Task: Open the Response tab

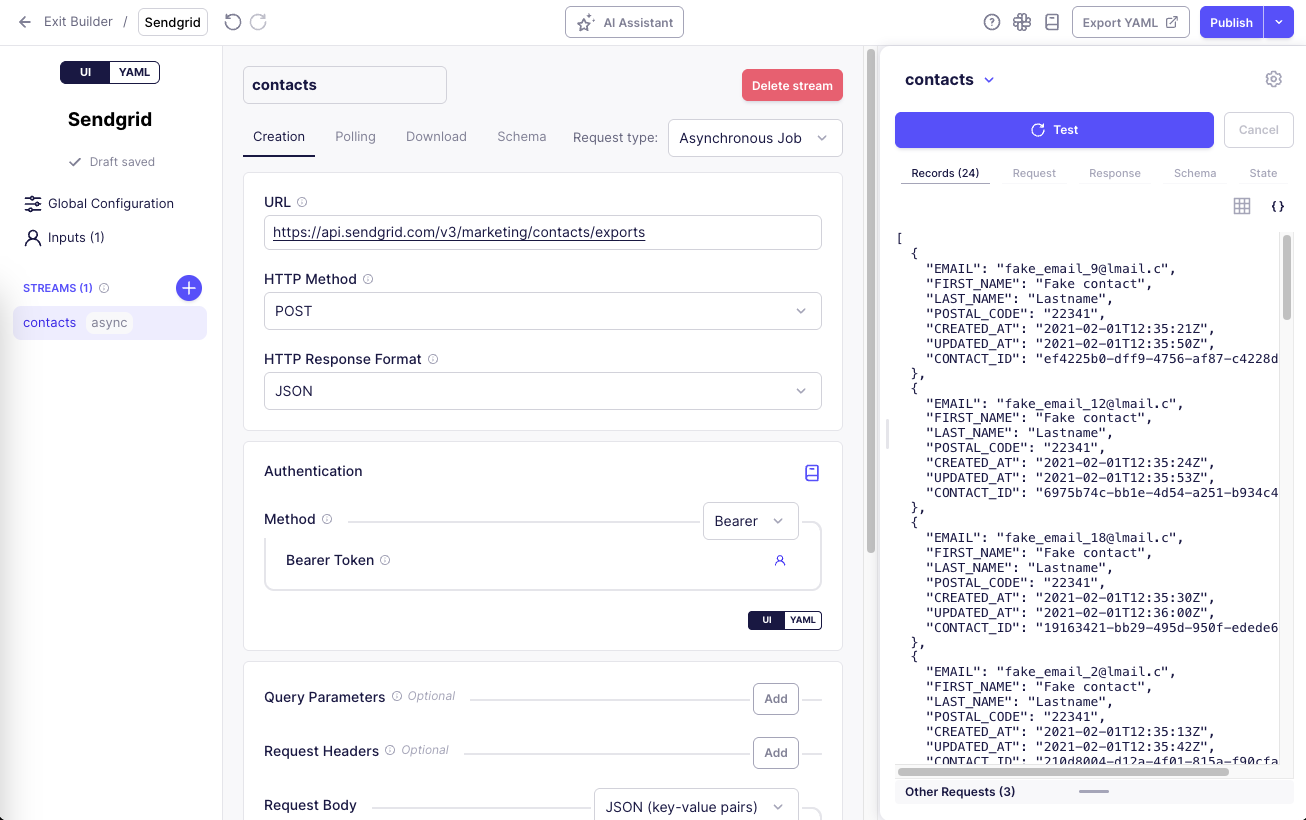Action: 1114,173
